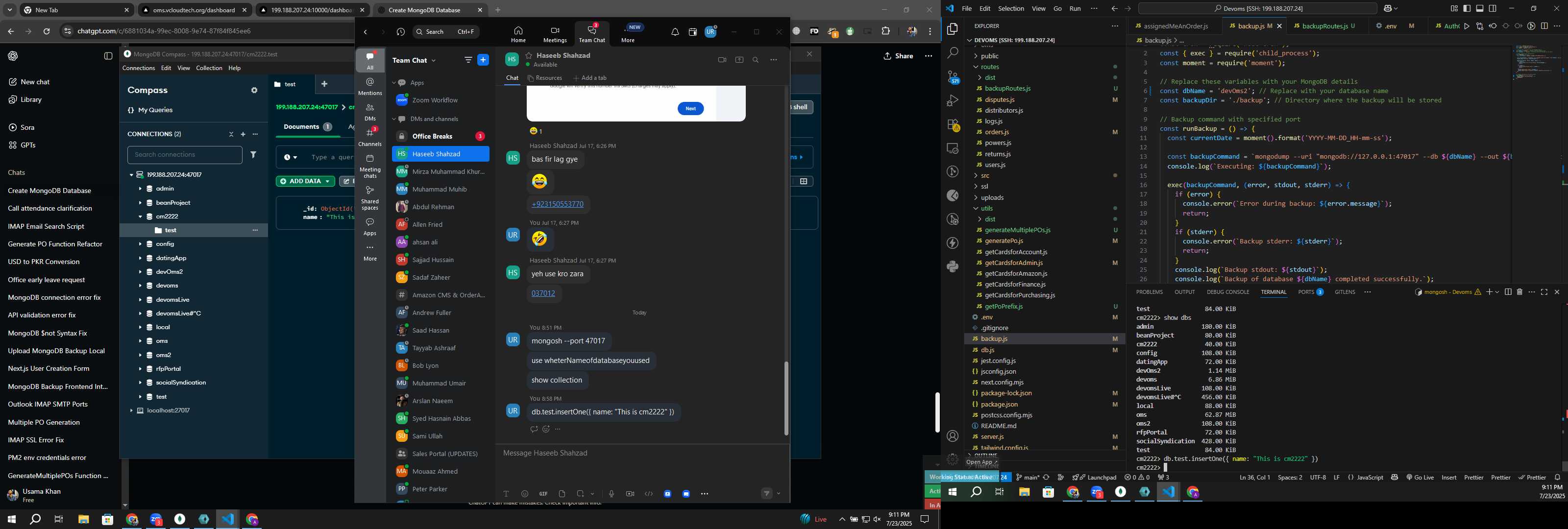Open Zoom history clock icon
The width and height of the screenshot is (1568, 529).
(400, 32)
